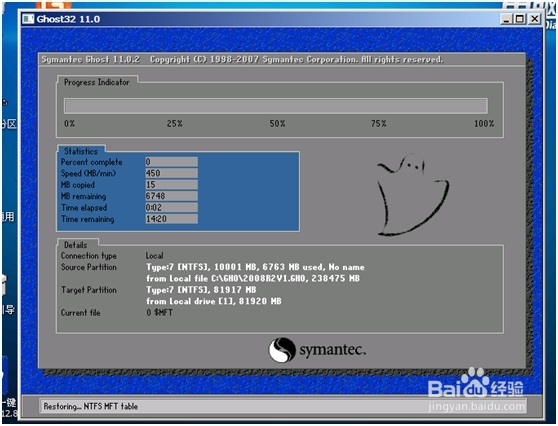Maximize the Ghost32 11.0 window
The image size is (558, 426).
(520, 19)
